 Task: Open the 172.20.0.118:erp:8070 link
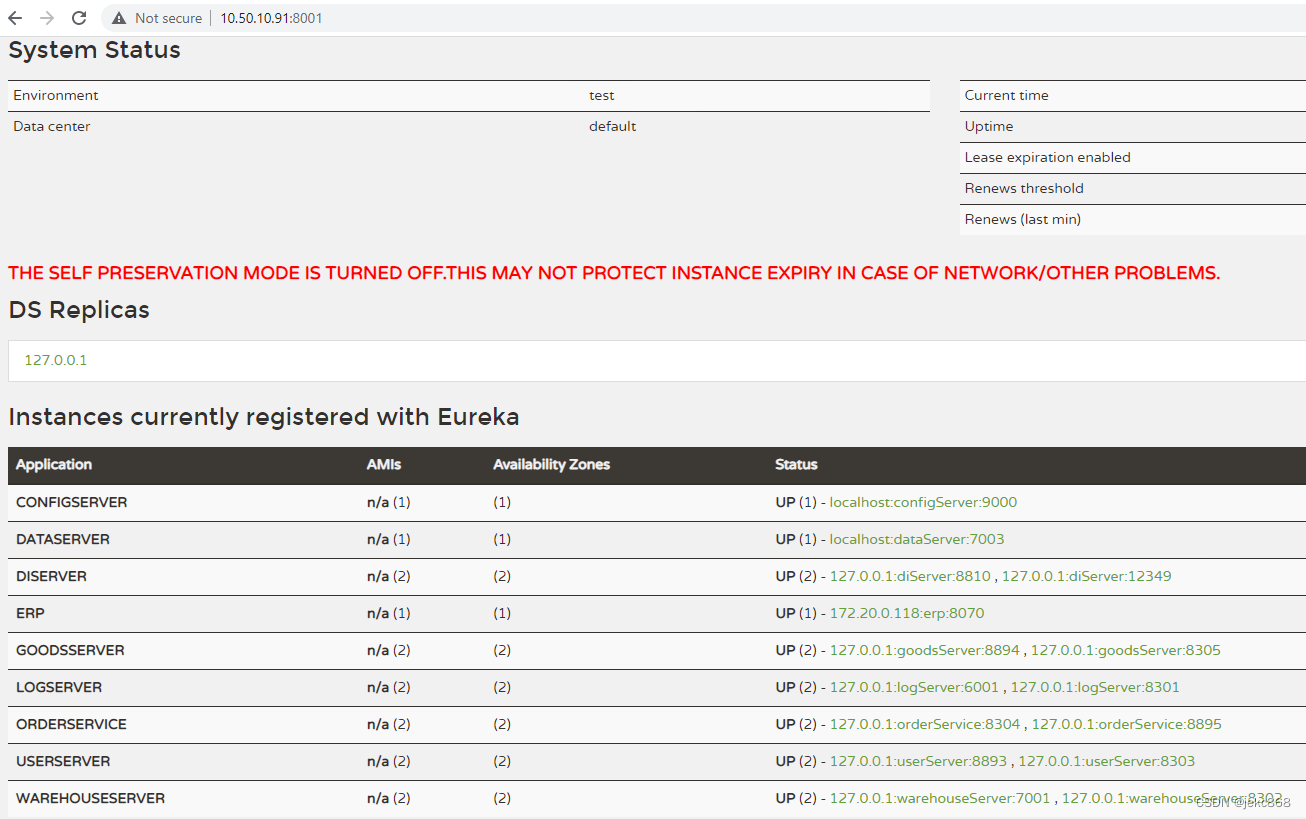907,613
